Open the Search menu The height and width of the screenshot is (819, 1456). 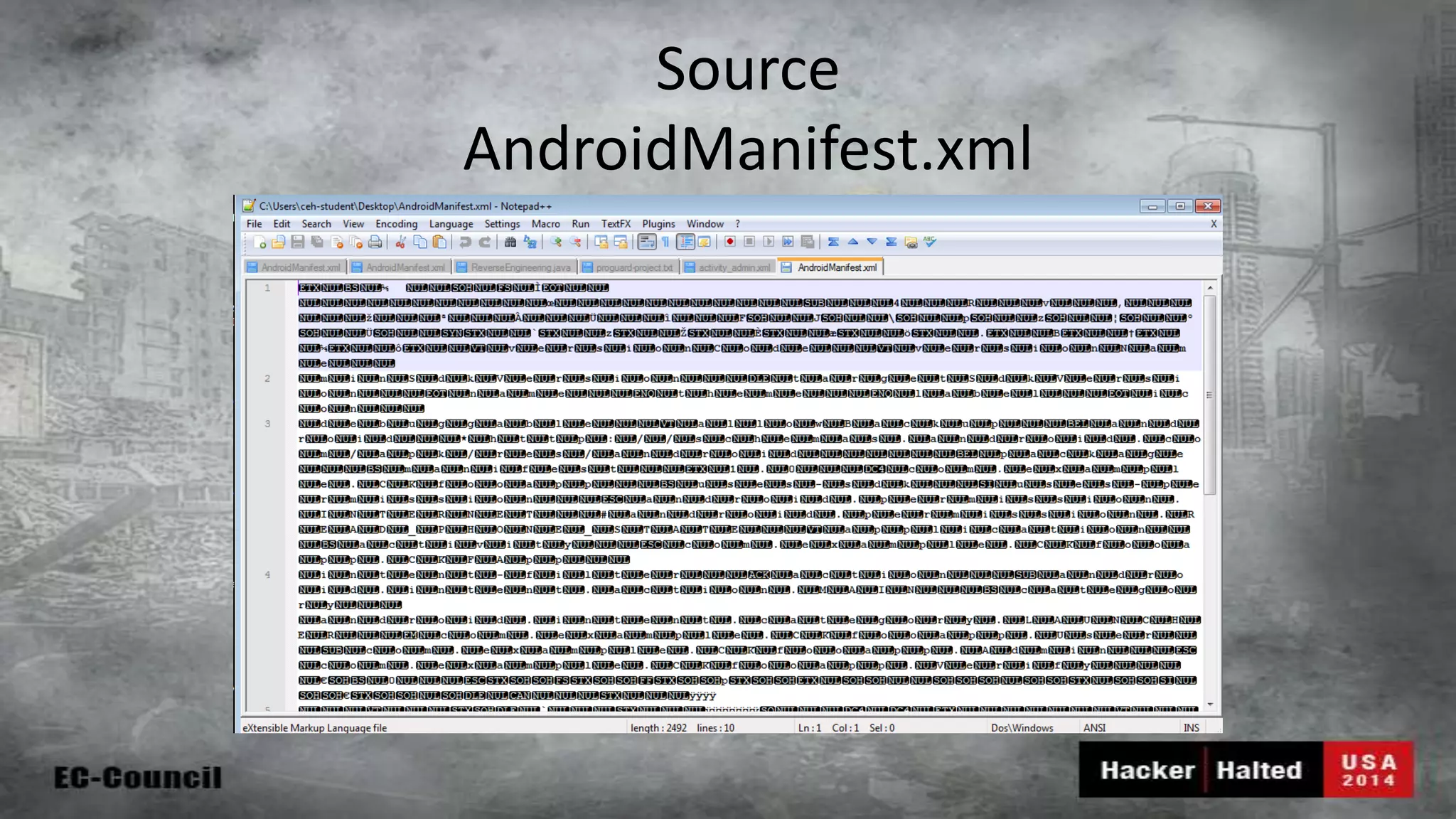[316, 224]
